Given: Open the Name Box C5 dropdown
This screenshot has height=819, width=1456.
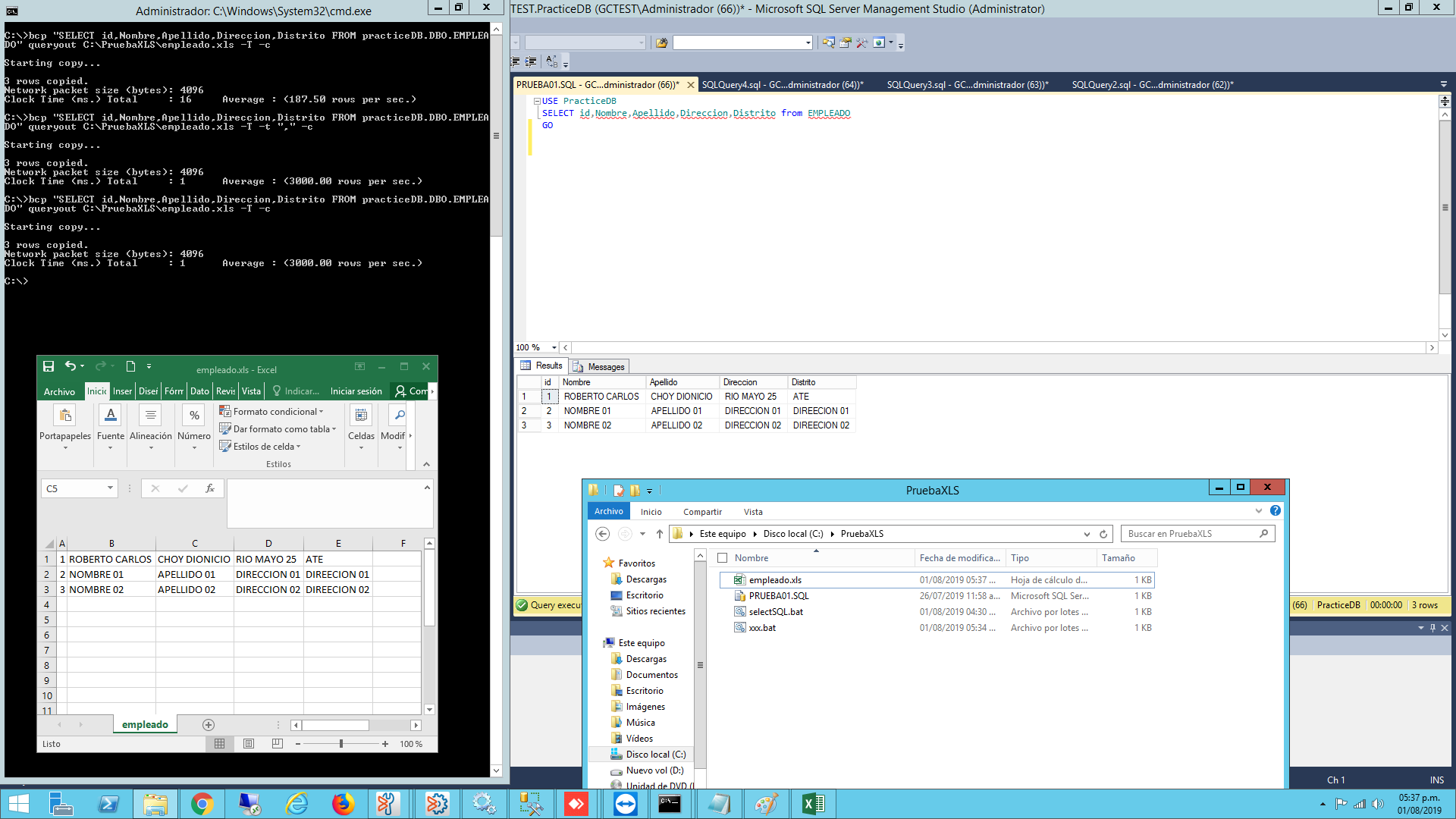Looking at the screenshot, I should coord(110,488).
